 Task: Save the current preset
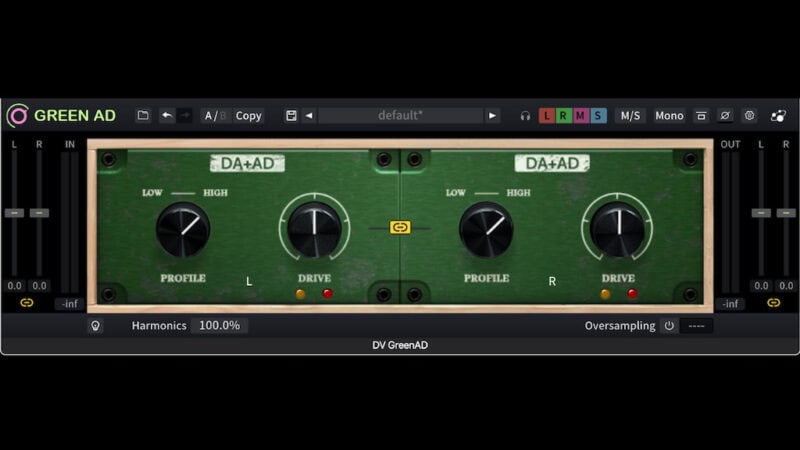(x=291, y=116)
